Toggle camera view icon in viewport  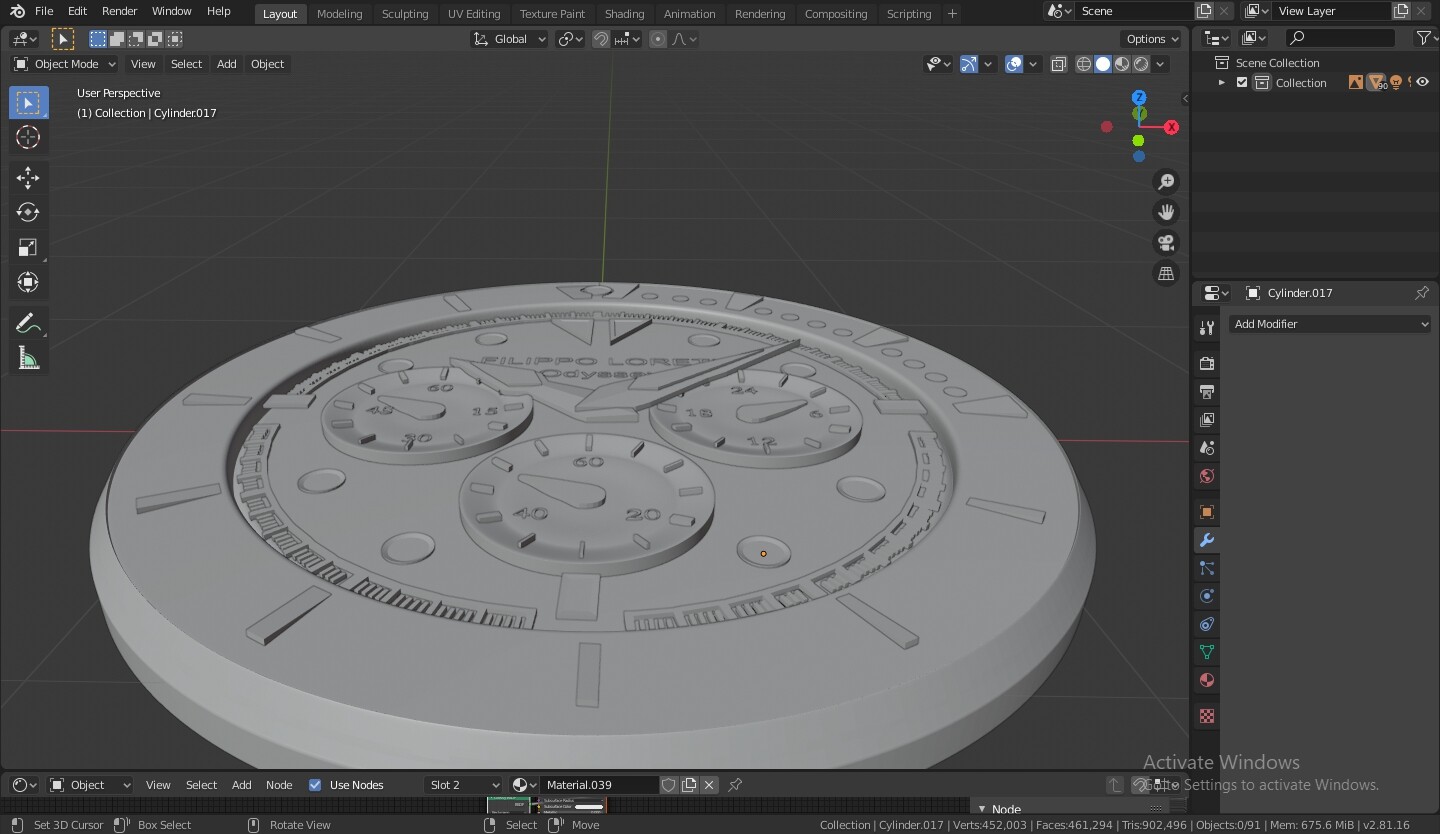coord(1166,243)
